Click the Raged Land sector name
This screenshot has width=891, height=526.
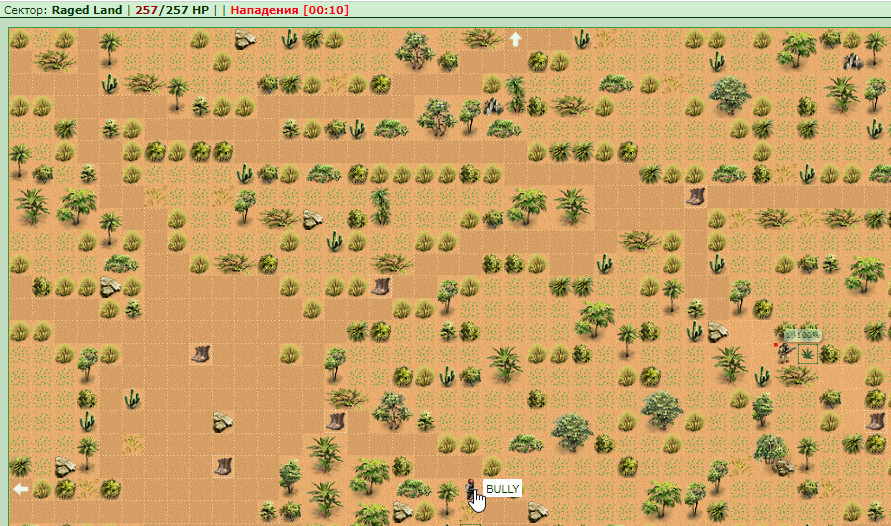87,10
